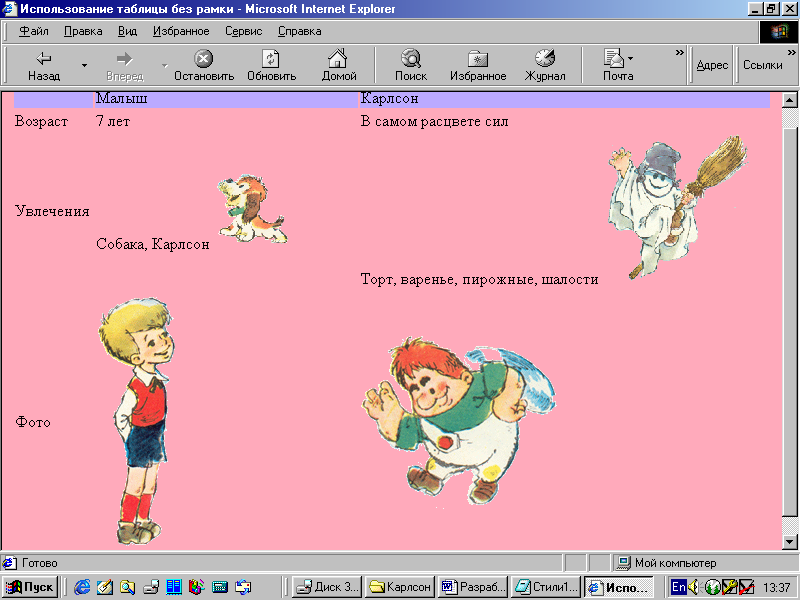
Task: Click the ghost with broom image
Action: point(677,207)
